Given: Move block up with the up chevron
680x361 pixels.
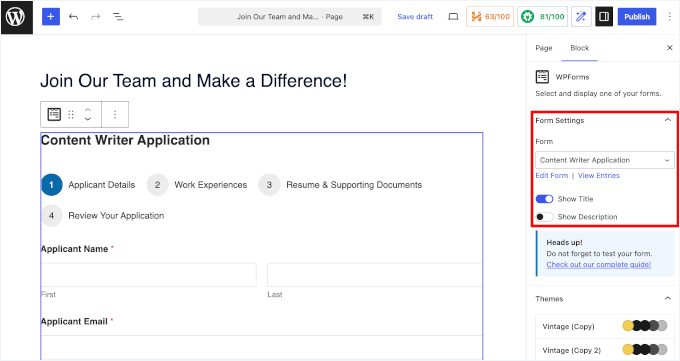Looking at the screenshot, I should (88, 110).
